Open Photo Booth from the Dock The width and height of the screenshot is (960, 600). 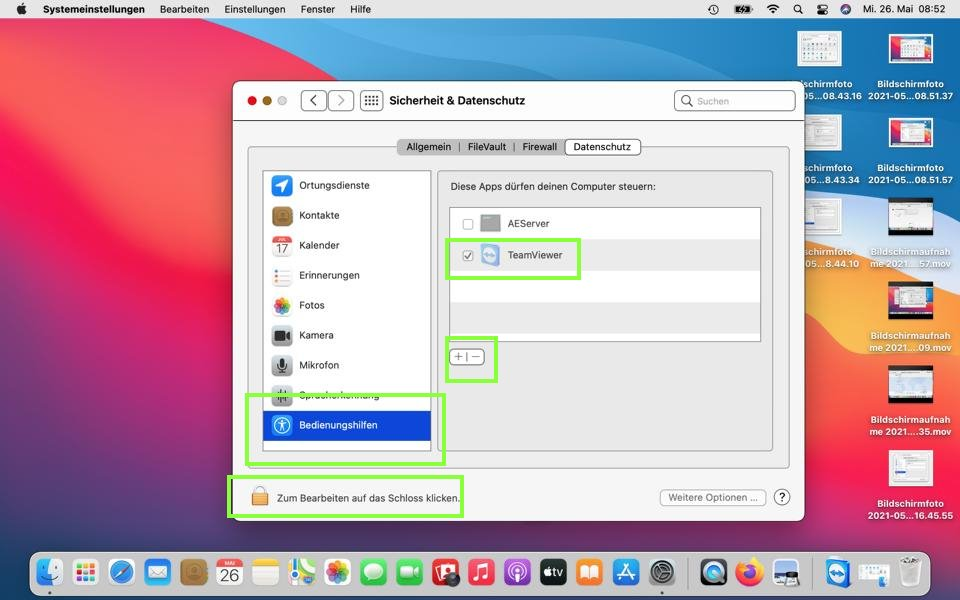click(x=446, y=573)
